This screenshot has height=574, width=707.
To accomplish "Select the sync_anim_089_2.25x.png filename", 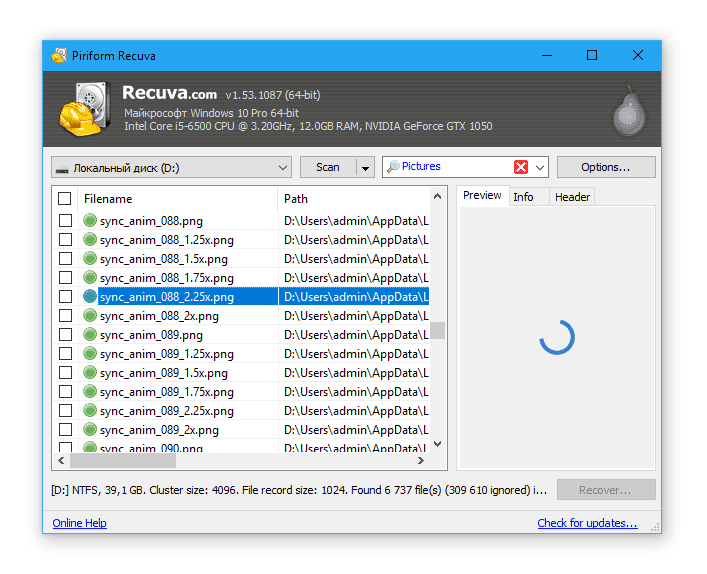I will click(167, 411).
